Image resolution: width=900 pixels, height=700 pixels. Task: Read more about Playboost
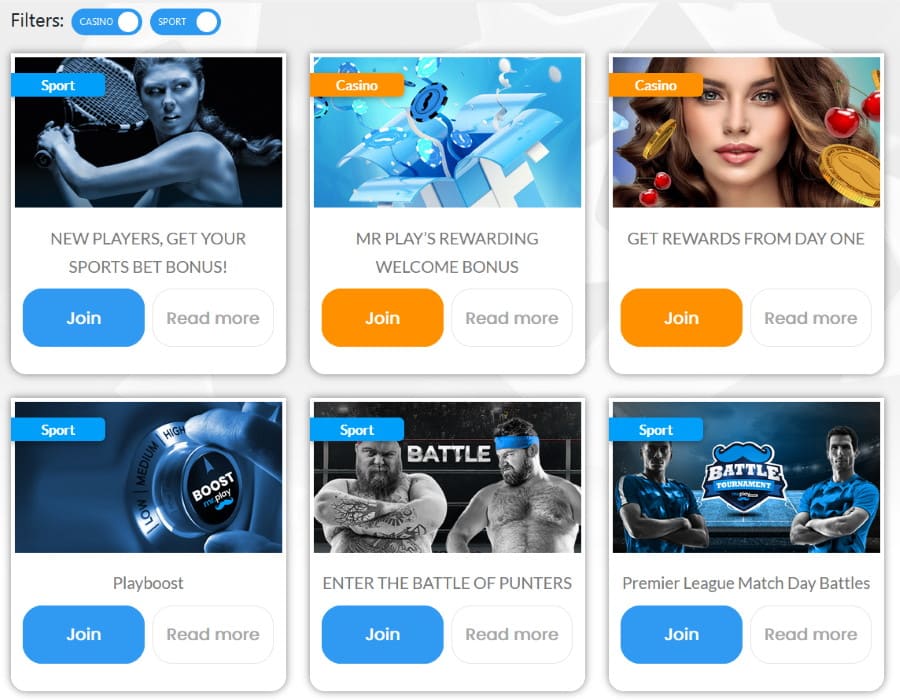[213, 635]
